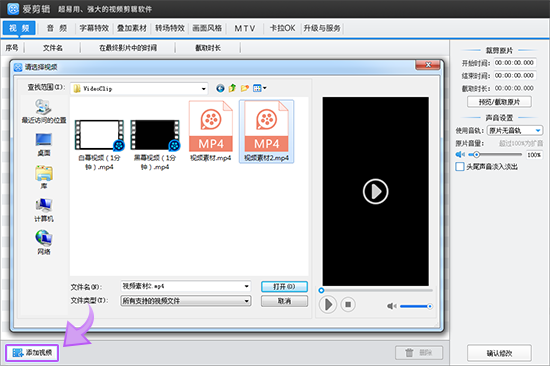Click the large play overlay in preview
The height and width of the screenshot is (366, 550).
click(x=375, y=192)
